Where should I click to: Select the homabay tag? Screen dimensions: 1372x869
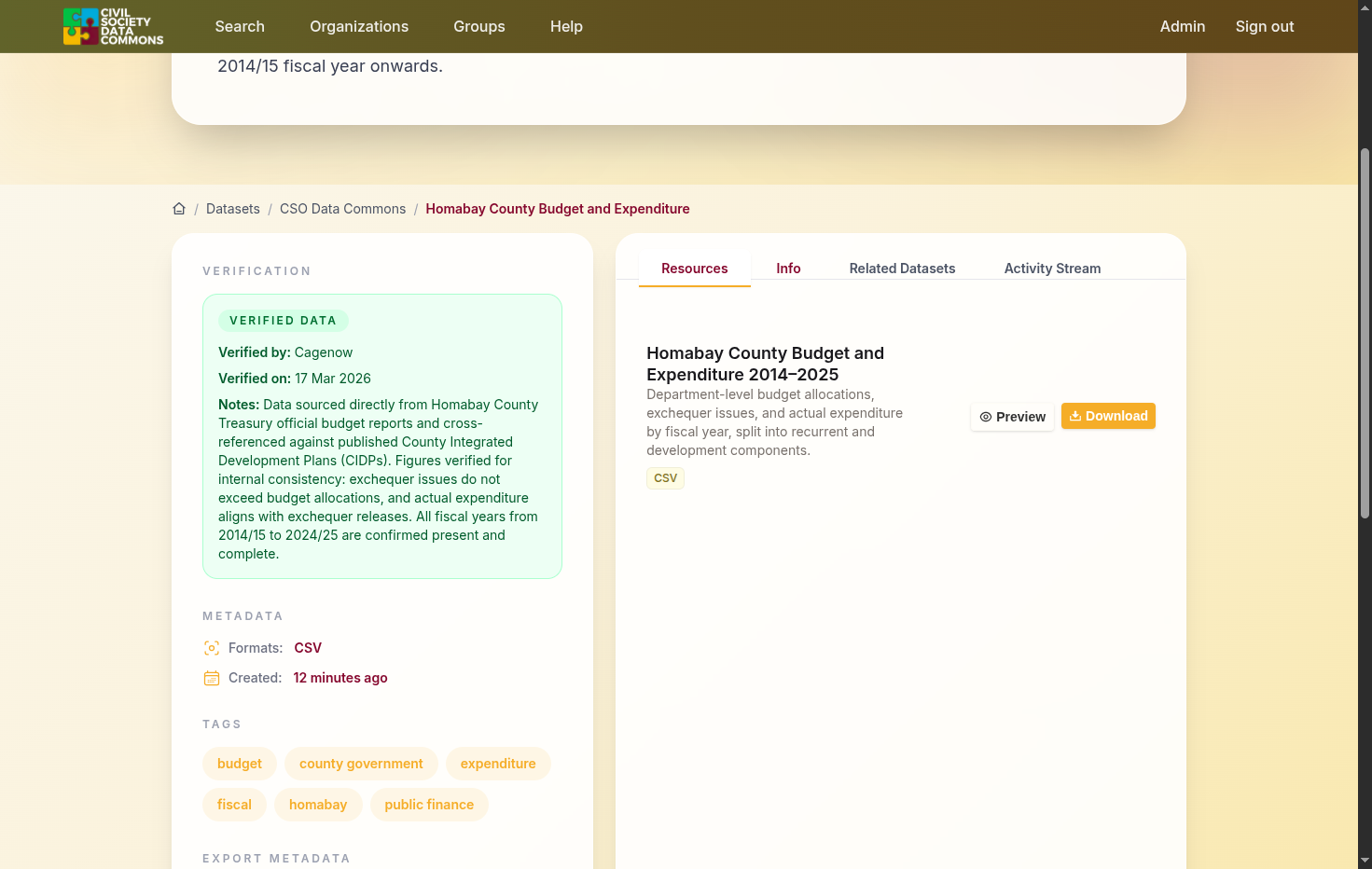click(318, 805)
